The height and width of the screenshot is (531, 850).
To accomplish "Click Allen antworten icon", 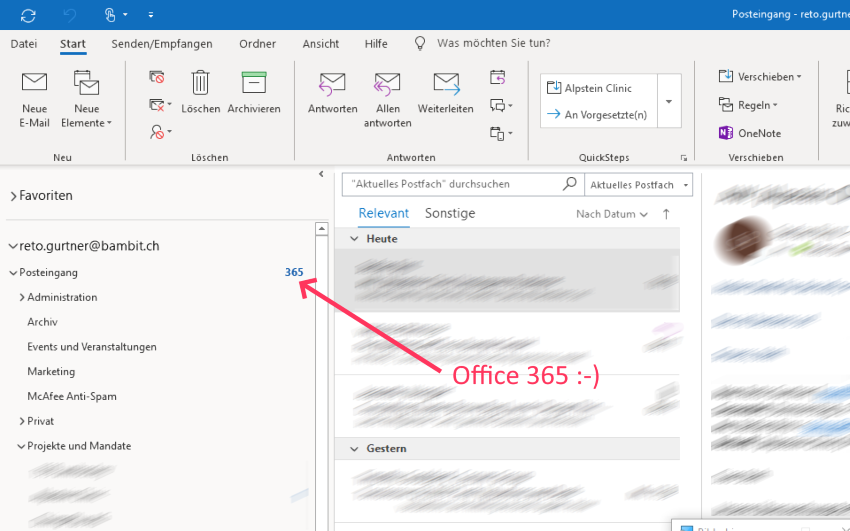I will (387, 84).
